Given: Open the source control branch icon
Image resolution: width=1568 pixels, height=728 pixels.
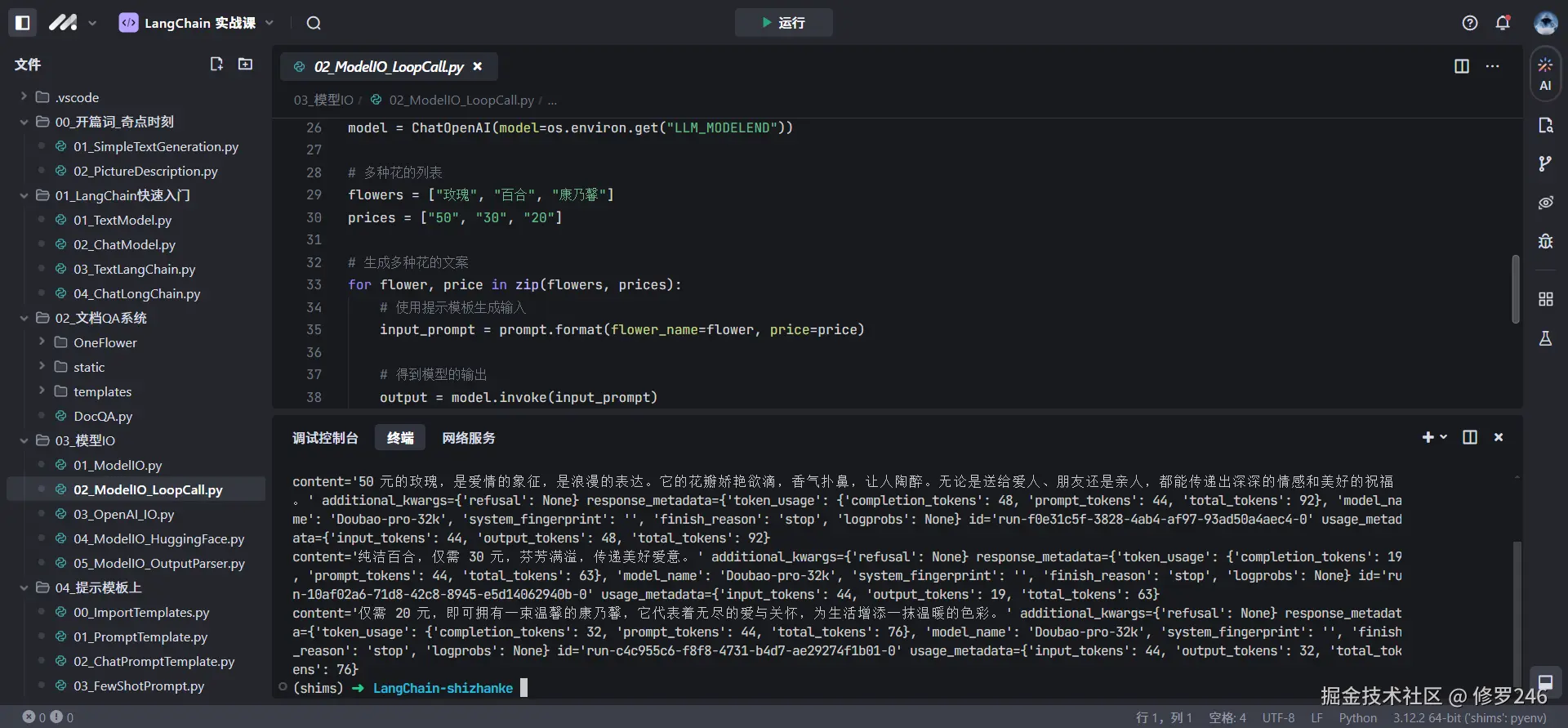Looking at the screenshot, I should click(1545, 163).
